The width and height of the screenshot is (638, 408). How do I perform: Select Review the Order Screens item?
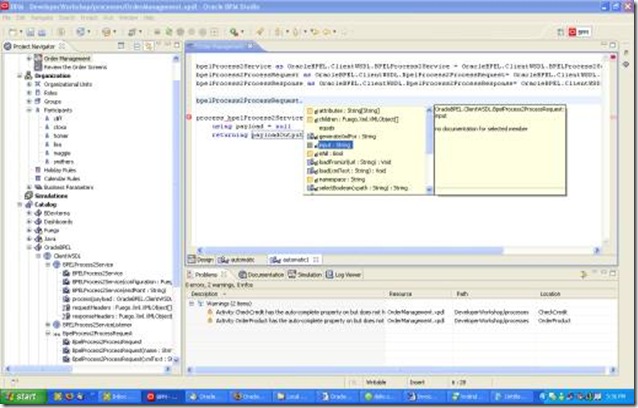75,67
